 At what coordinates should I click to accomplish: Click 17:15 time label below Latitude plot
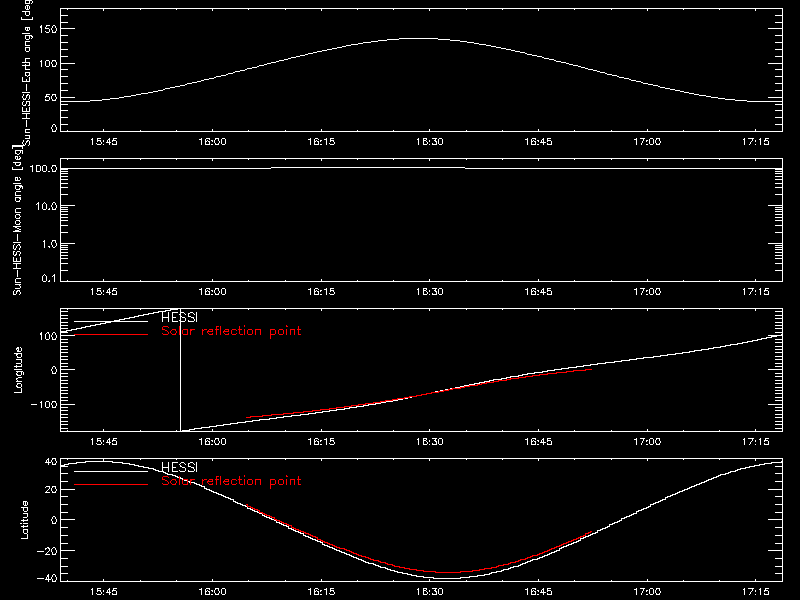point(756,592)
